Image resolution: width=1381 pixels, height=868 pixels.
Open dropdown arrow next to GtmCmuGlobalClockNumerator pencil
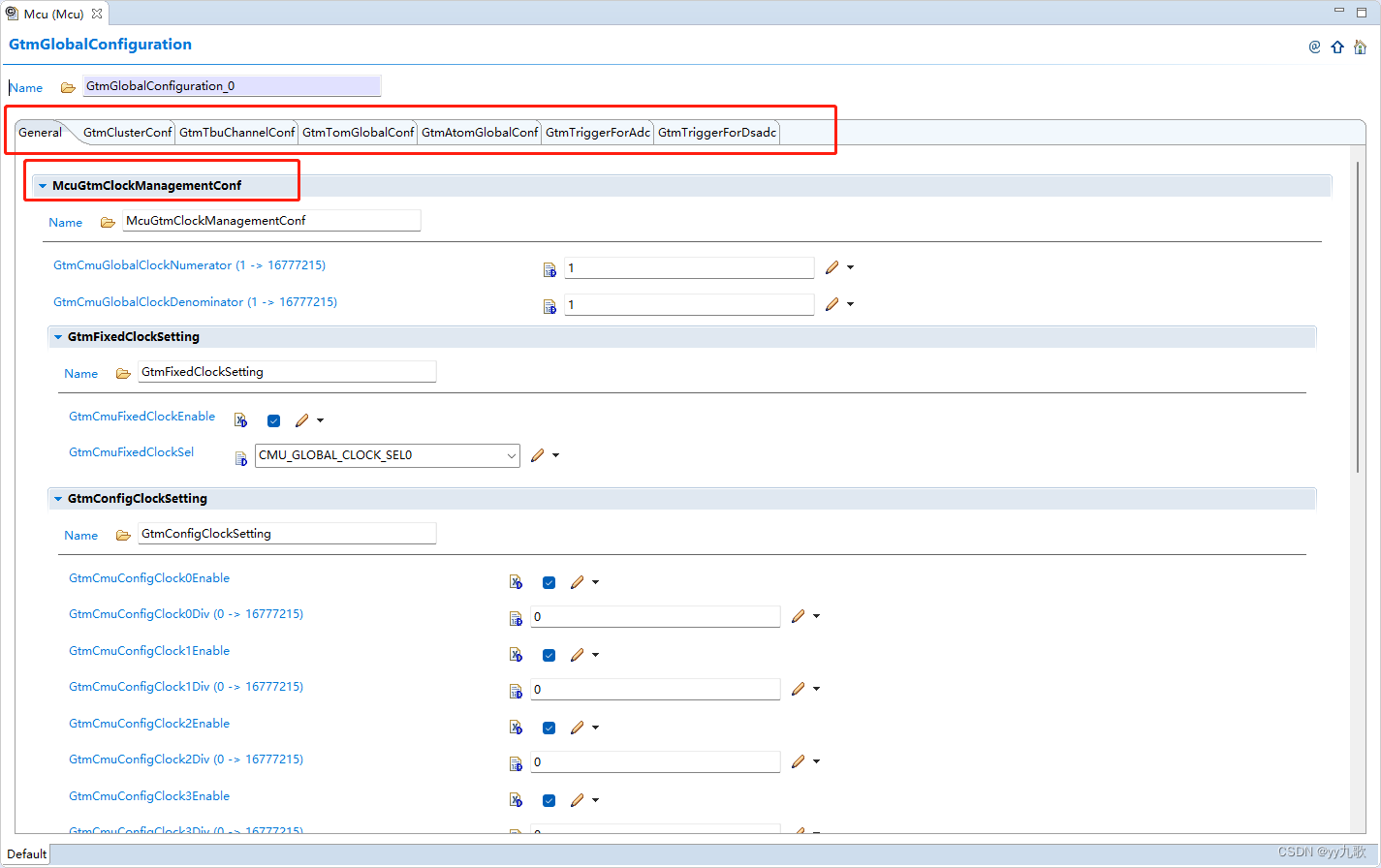850,267
